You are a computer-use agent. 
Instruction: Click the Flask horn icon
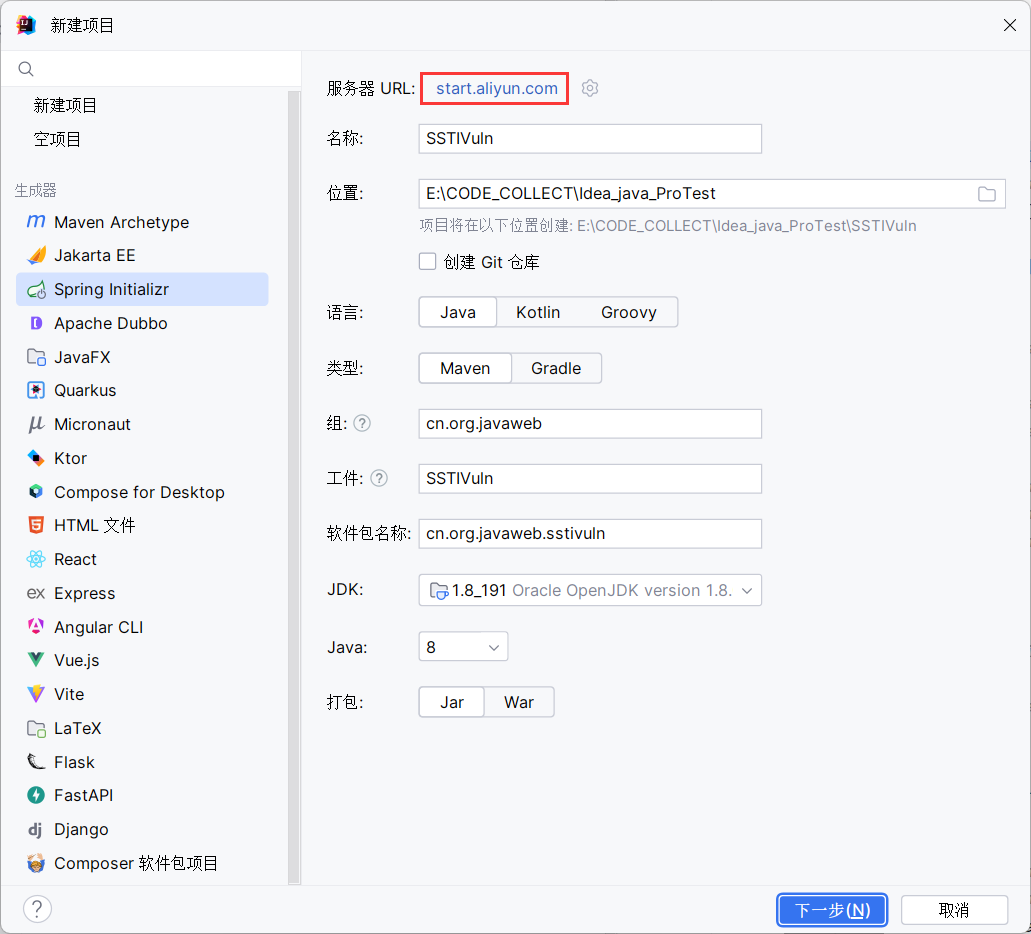36,762
